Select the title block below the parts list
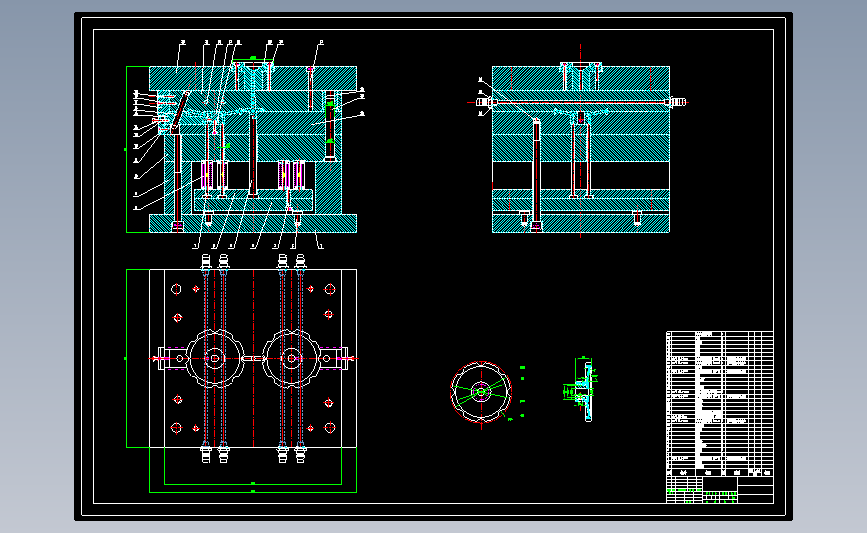The height and width of the screenshot is (533, 867). click(719, 490)
